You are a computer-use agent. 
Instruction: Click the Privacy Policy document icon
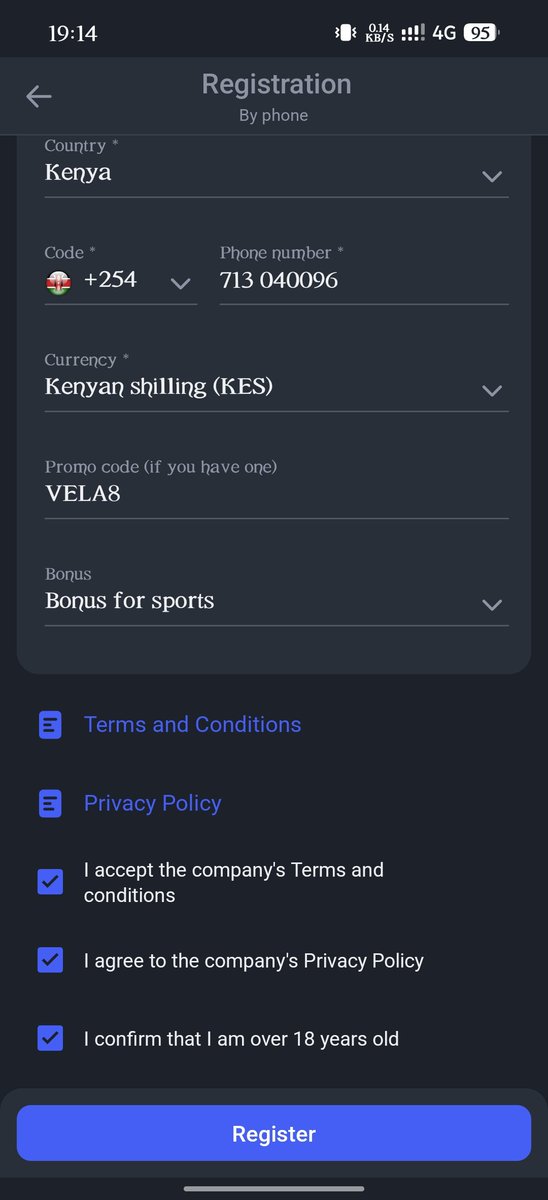pyautogui.click(x=50, y=803)
